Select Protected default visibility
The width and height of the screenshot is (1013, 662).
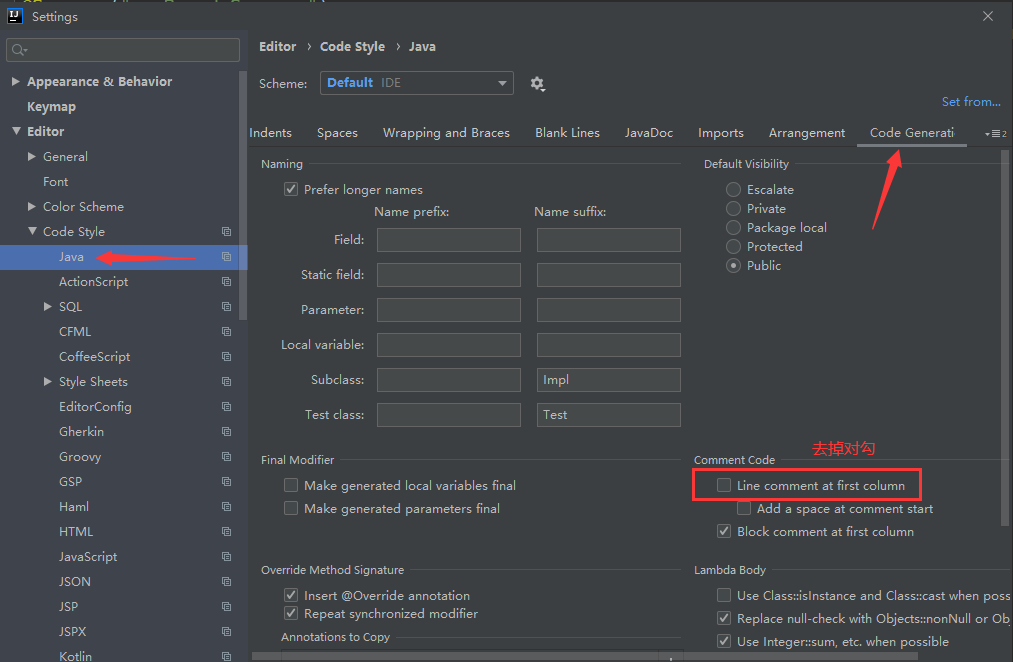coord(733,247)
